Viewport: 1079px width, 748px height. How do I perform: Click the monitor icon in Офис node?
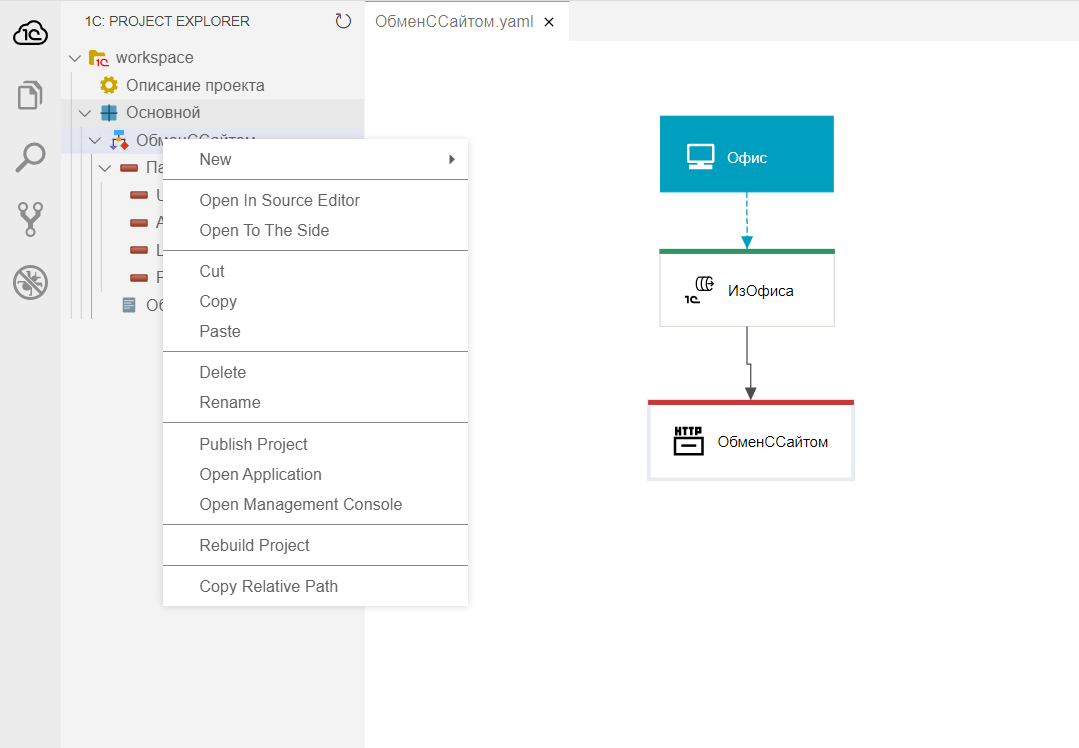click(x=700, y=157)
